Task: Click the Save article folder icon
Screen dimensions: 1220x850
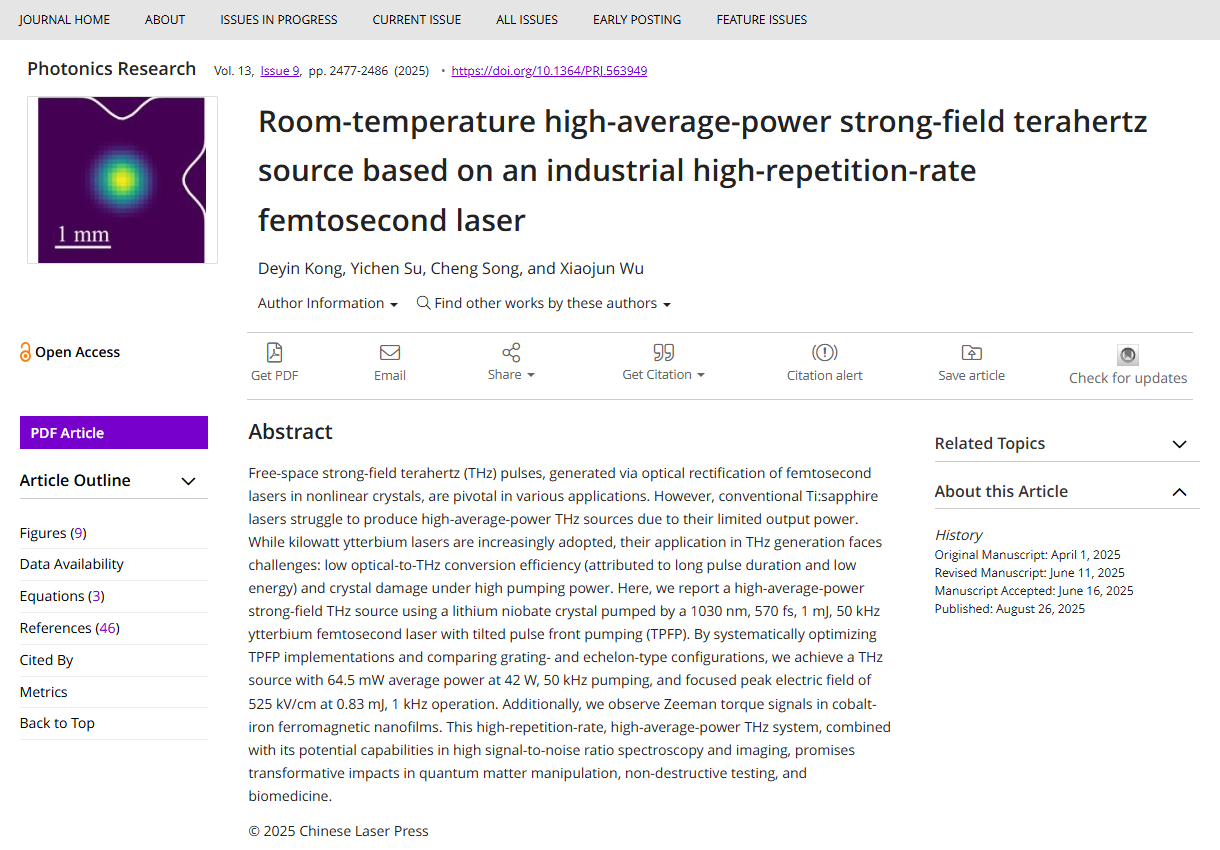Action: [x=971, y=352]
